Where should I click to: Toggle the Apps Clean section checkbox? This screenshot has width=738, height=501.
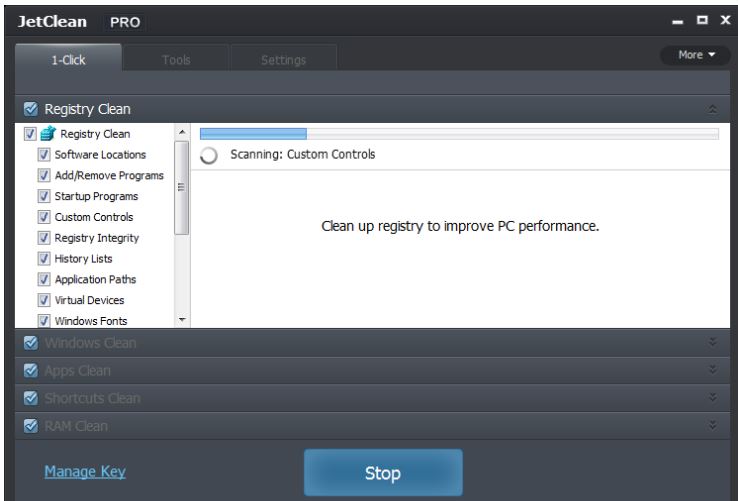point(31,371)
